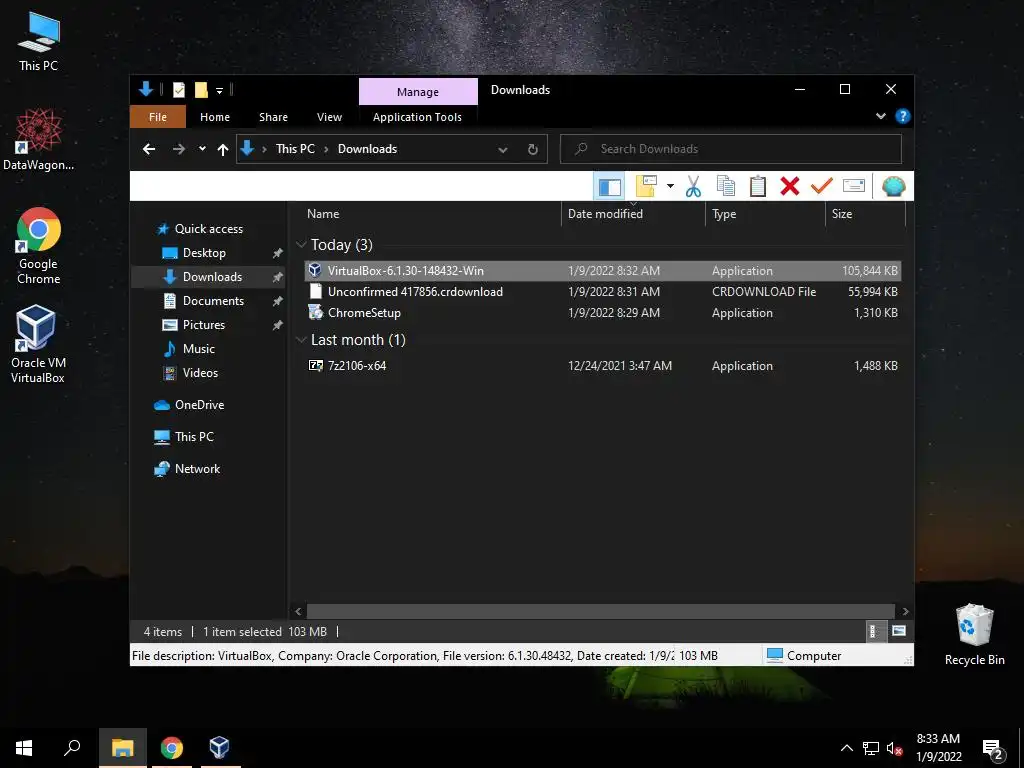The width and height of the screenshot is (1024, 768).
Task: Click the clipboard Paste icon
Action: 758,186
